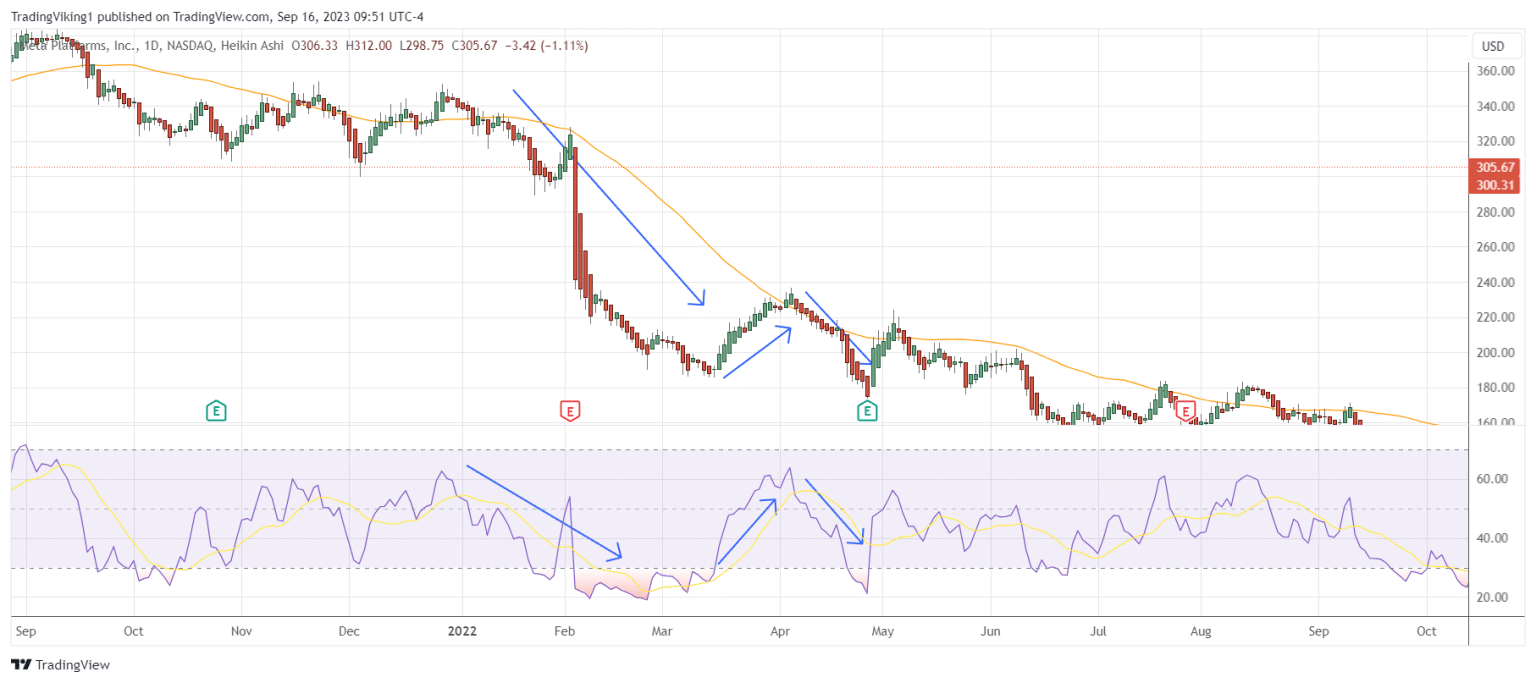Select the short down arrow in RSI pane
The image size is (1536, 683).
[834, 512]
